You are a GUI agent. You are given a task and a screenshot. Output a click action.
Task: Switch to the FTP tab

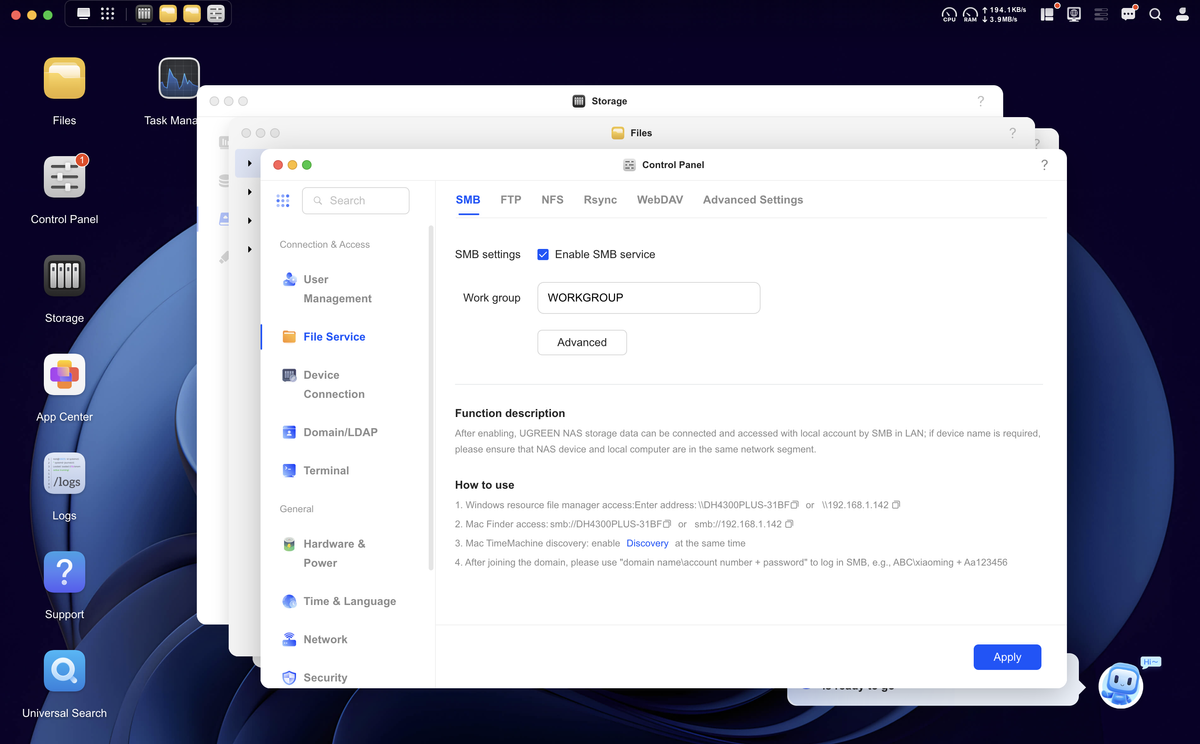click(x=511, y=200)
